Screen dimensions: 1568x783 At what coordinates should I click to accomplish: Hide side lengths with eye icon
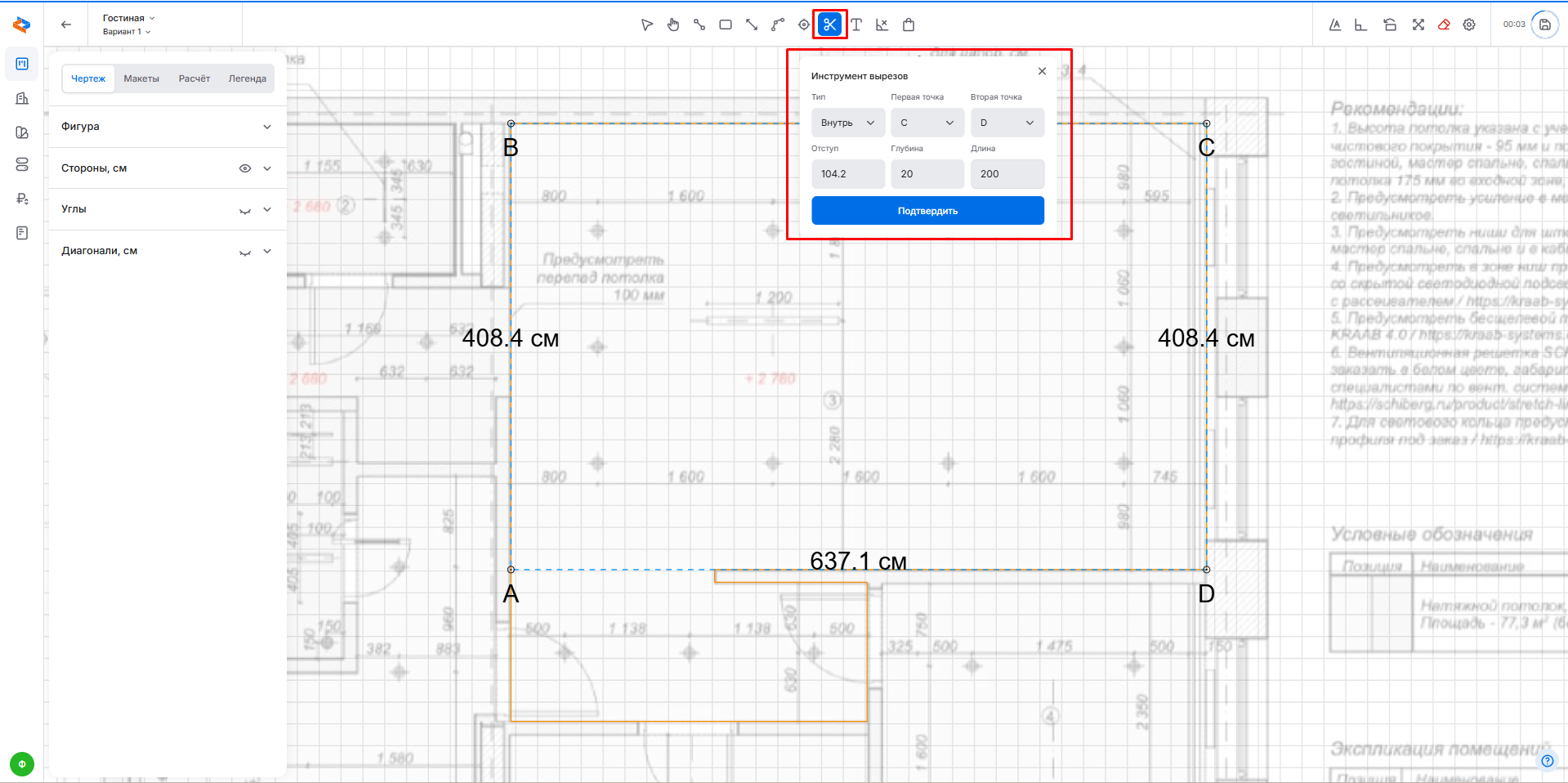(244, 168)
